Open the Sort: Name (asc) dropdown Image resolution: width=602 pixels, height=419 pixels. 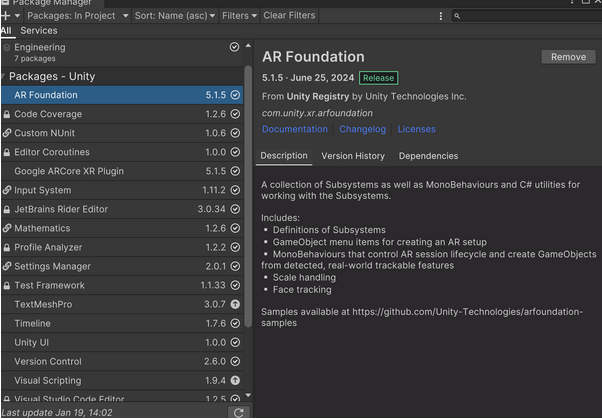174,16
